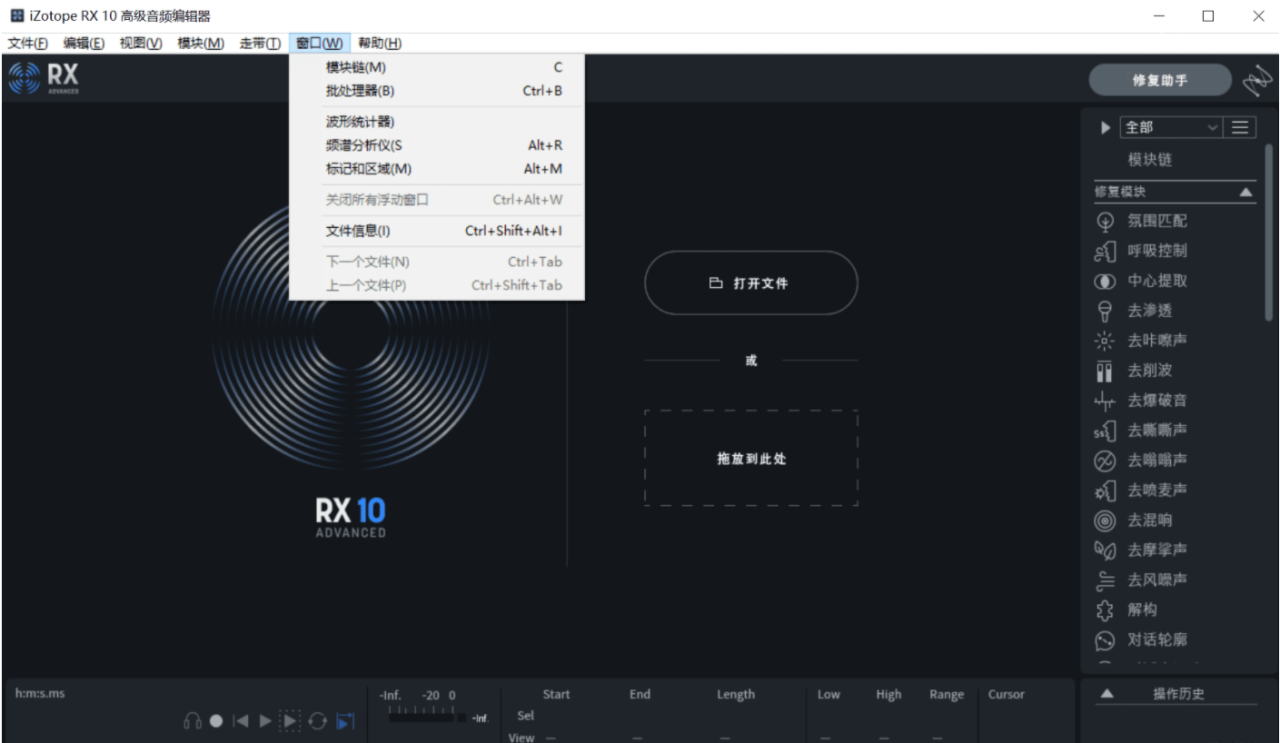Click the 修复助手 button
This screenshot has width=1280, height=743.
click(1160, 79)
